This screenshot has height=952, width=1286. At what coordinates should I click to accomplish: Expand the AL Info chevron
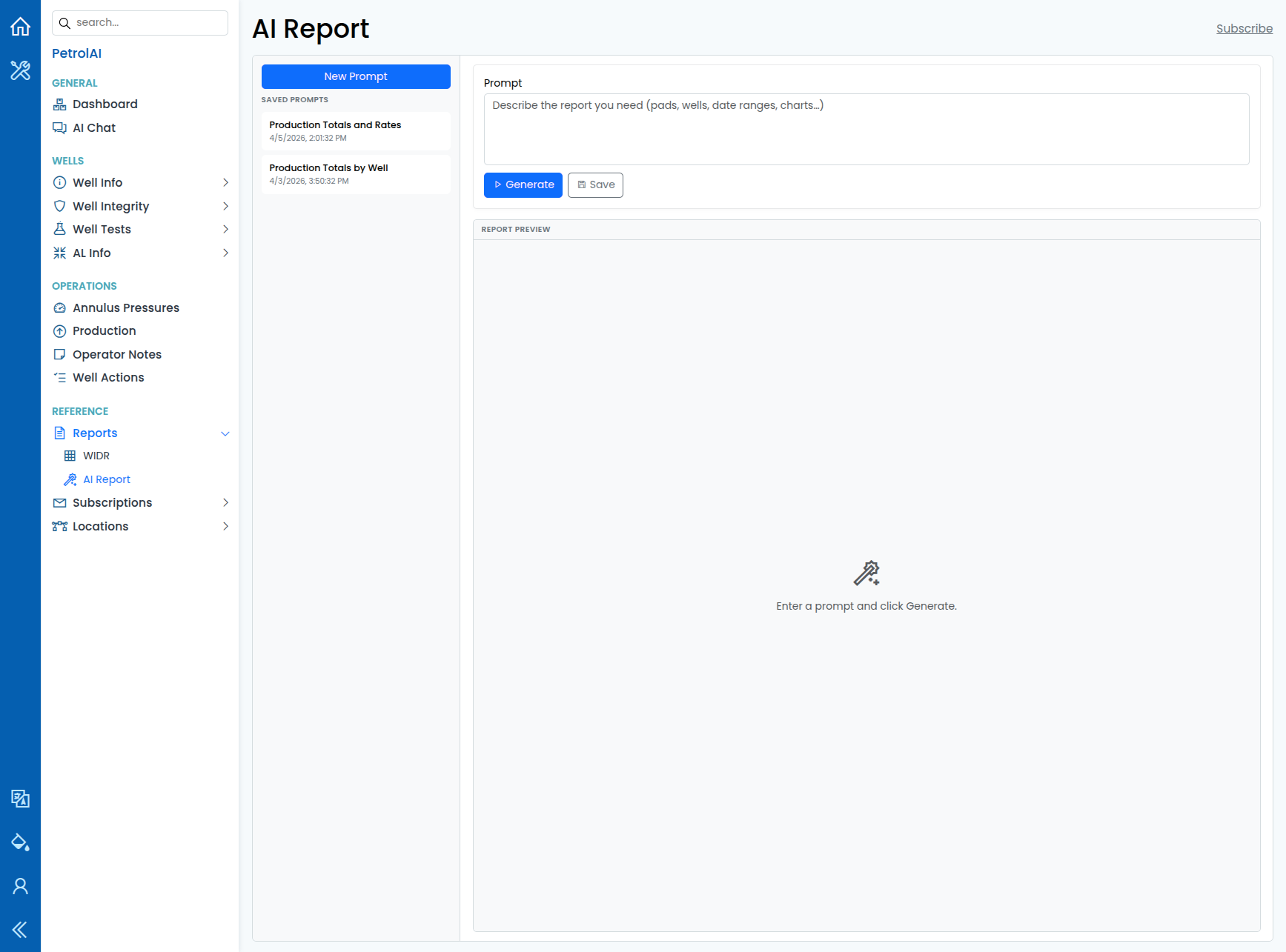[225, 253]
